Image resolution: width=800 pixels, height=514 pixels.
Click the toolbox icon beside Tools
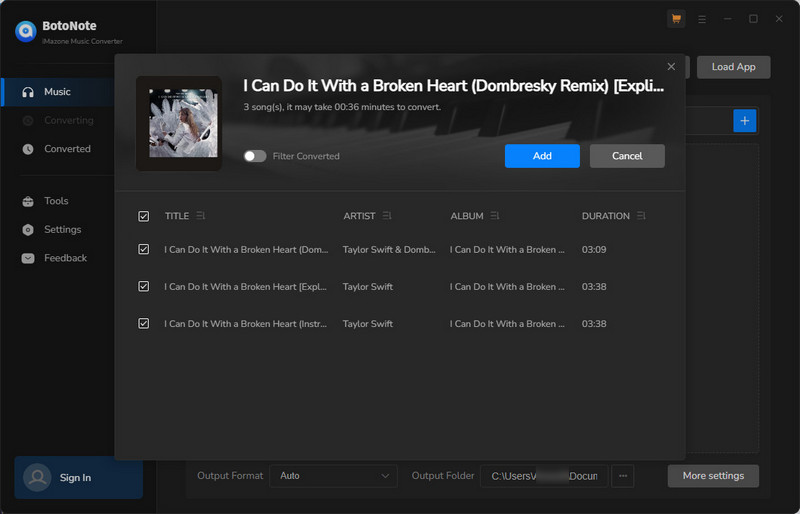point(28,201)
